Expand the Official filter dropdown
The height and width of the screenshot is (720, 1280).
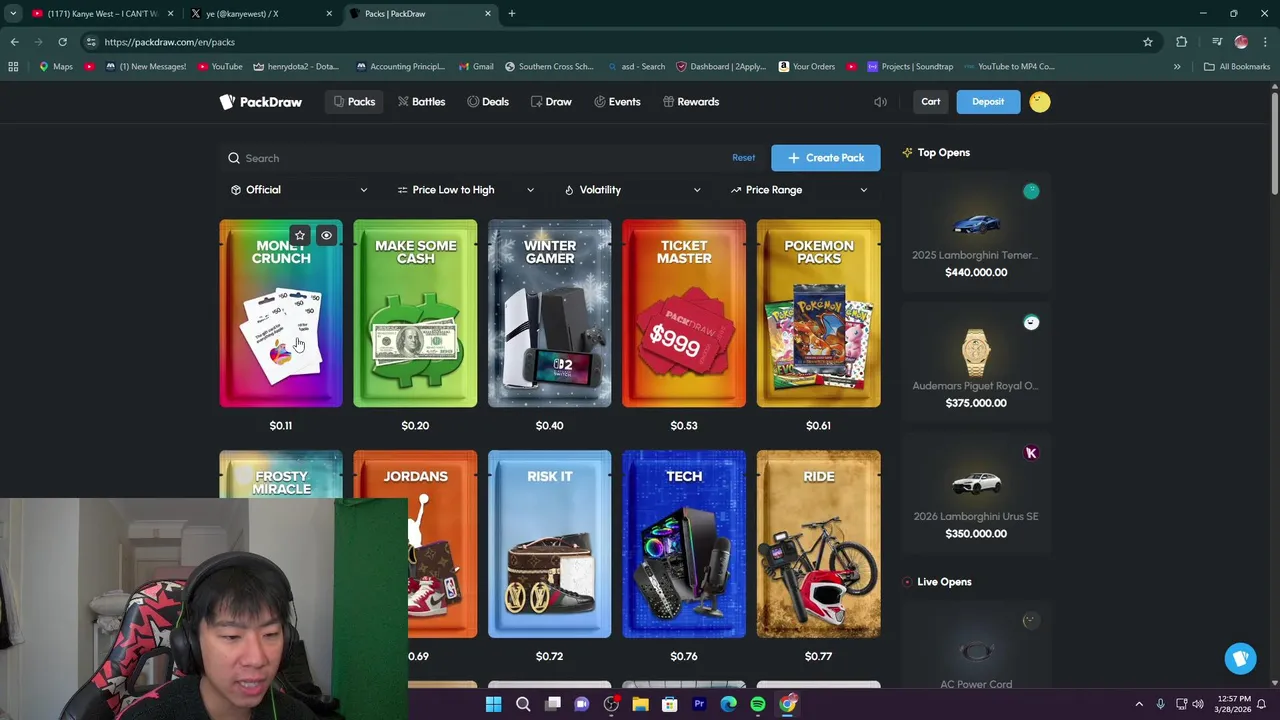click(299, 190)
